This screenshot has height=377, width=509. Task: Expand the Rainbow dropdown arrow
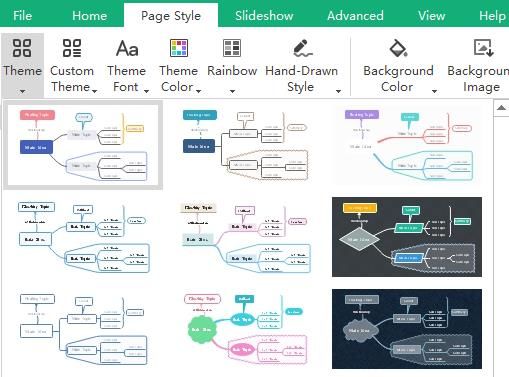pos(232,91)
